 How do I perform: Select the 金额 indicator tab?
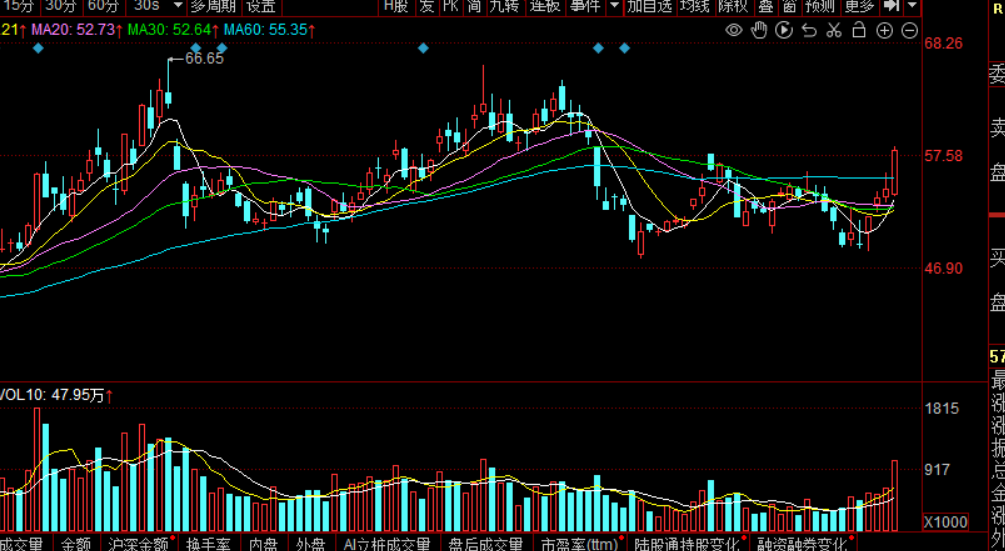[x=76, y=544]
